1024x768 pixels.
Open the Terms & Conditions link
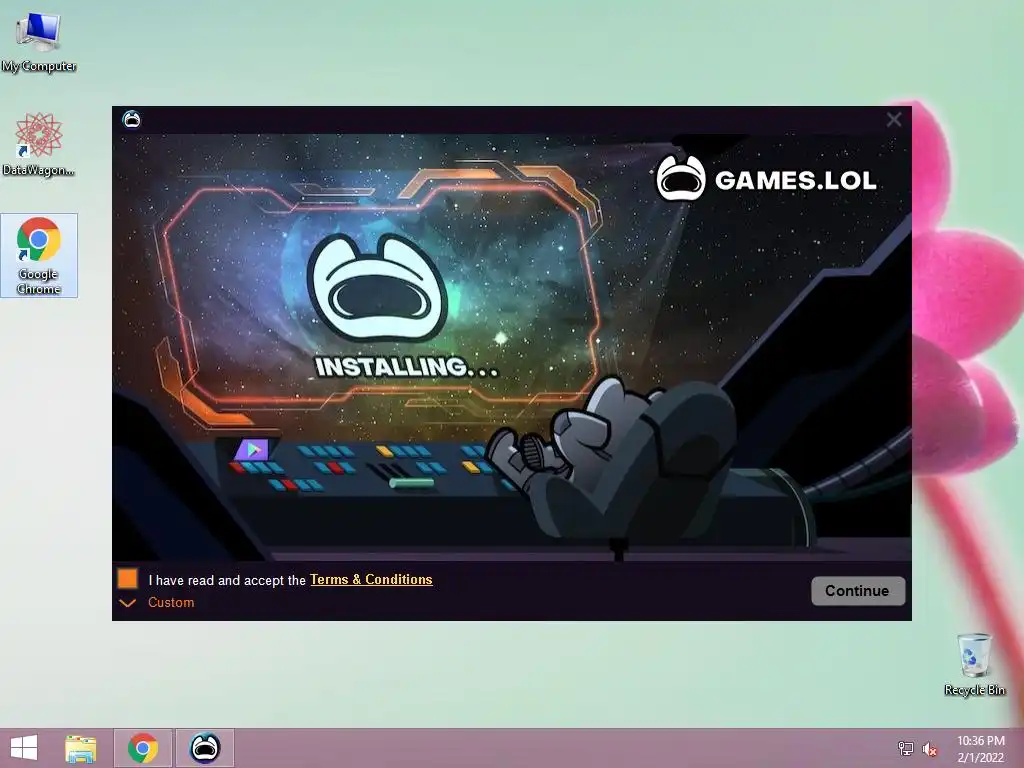tap(371, 579)
